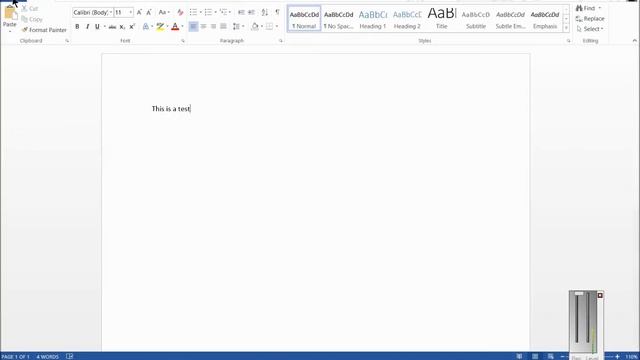Open the Change Case dropdown
This screenshot has width=640, height=360.
click(164, 12)
